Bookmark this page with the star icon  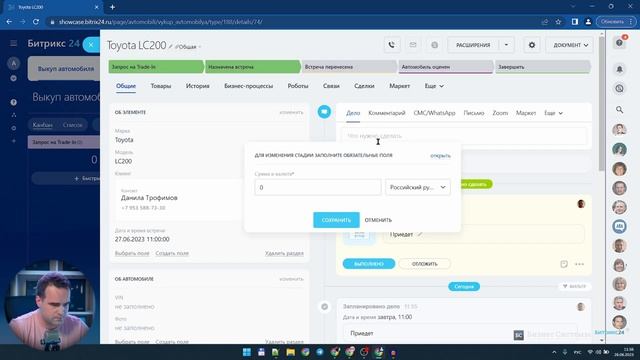[558, 22]
